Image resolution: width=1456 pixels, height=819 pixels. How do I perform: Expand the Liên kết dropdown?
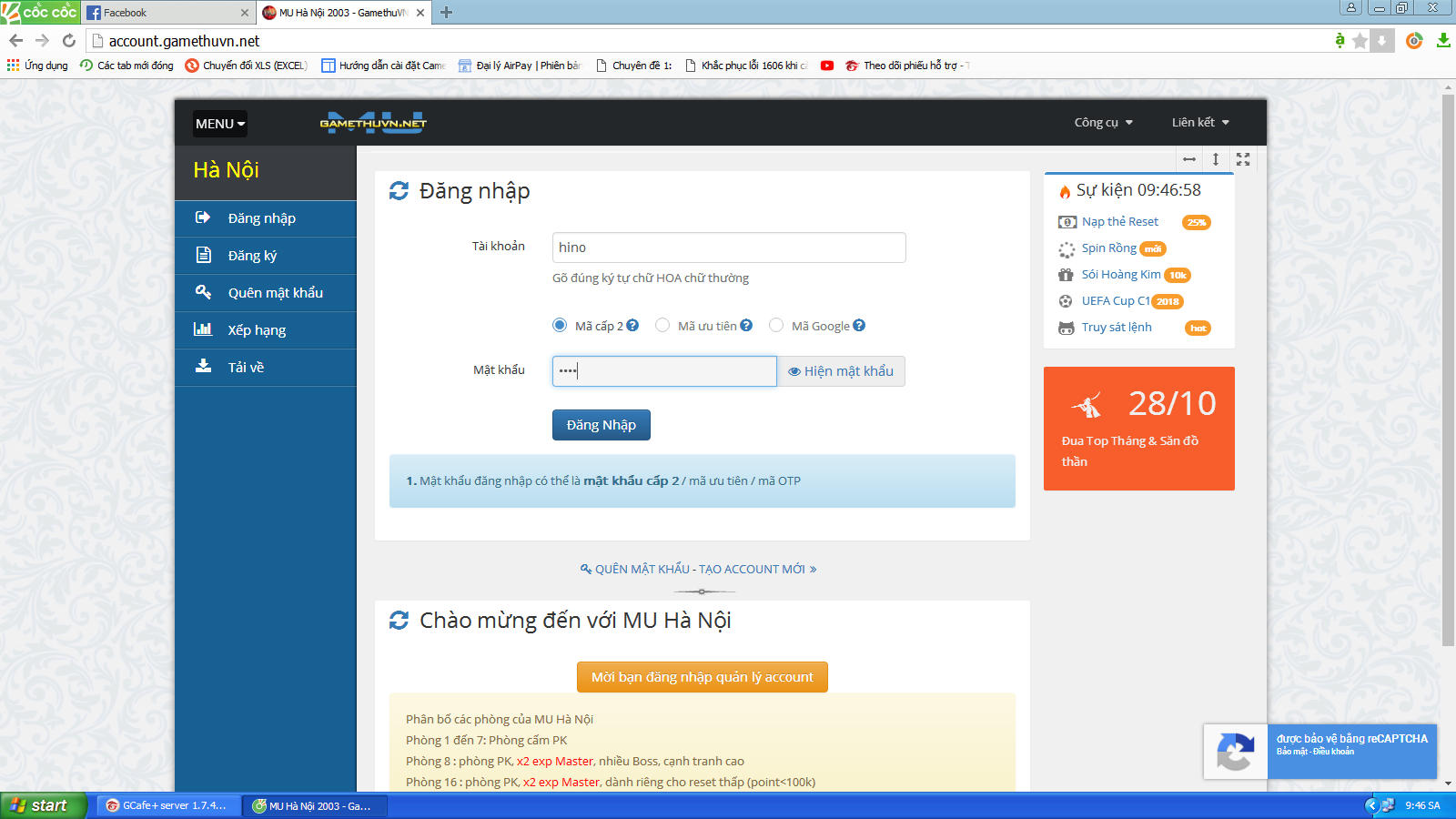click(x=1200, y=122)
